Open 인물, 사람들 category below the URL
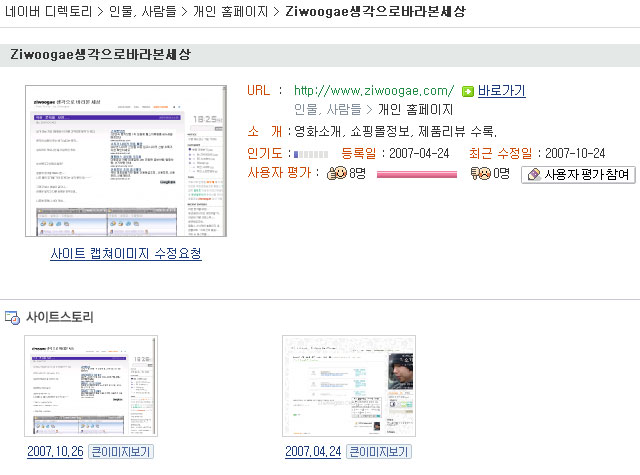The height and width of the screenshot is (475, 640). pyautogui.click(x=328, y=109)
